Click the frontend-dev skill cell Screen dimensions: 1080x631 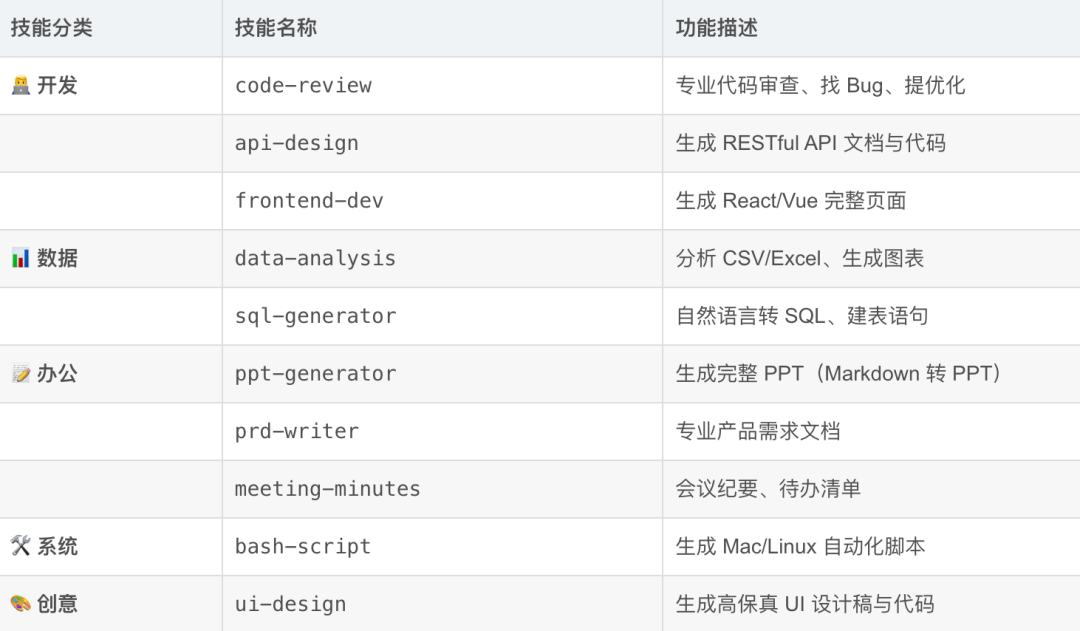coord(442,200)
